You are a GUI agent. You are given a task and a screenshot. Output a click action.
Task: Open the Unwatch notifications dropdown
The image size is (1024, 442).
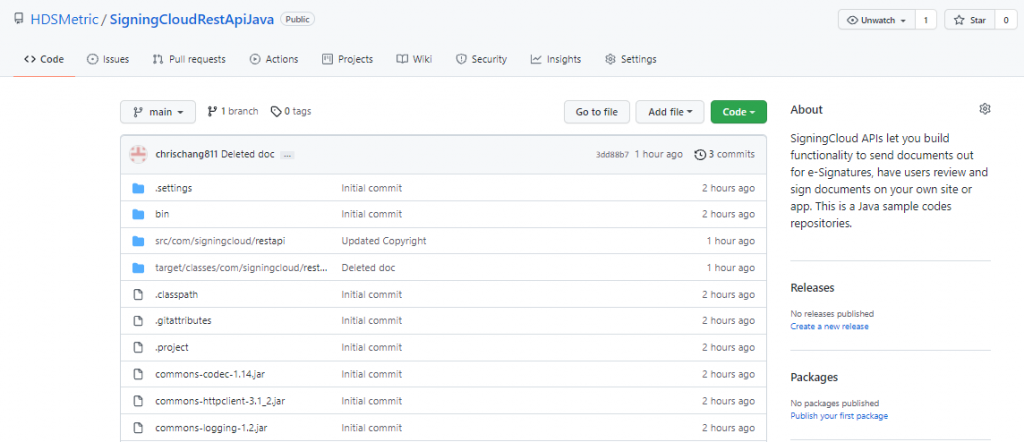877,20
